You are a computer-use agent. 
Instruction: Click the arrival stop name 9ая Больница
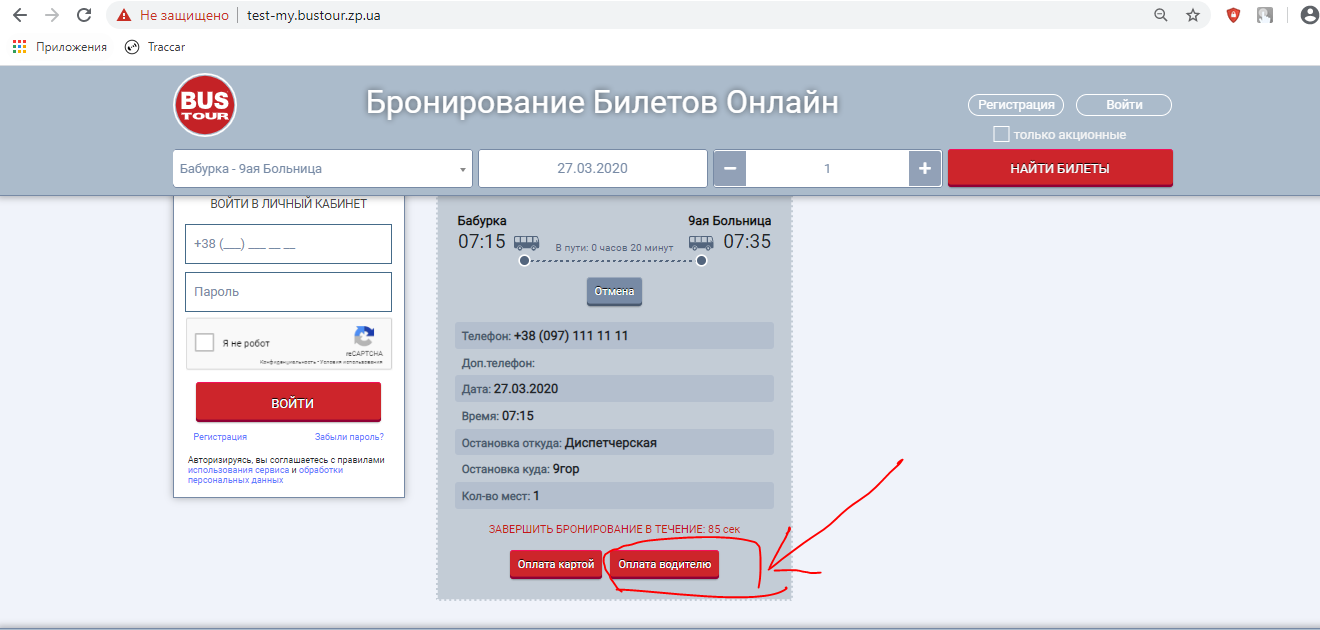point(730,220)
